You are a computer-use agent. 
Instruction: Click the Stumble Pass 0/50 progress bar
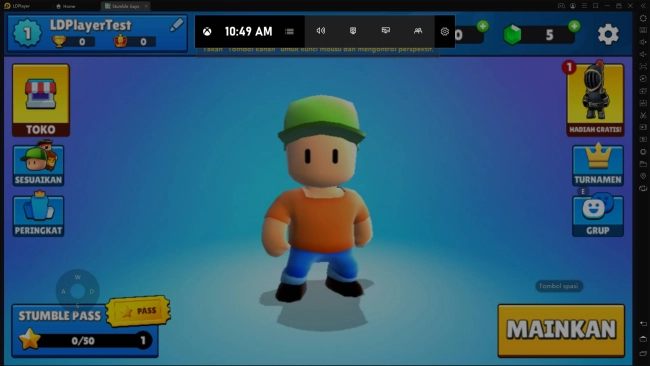(x=85, y=341)
